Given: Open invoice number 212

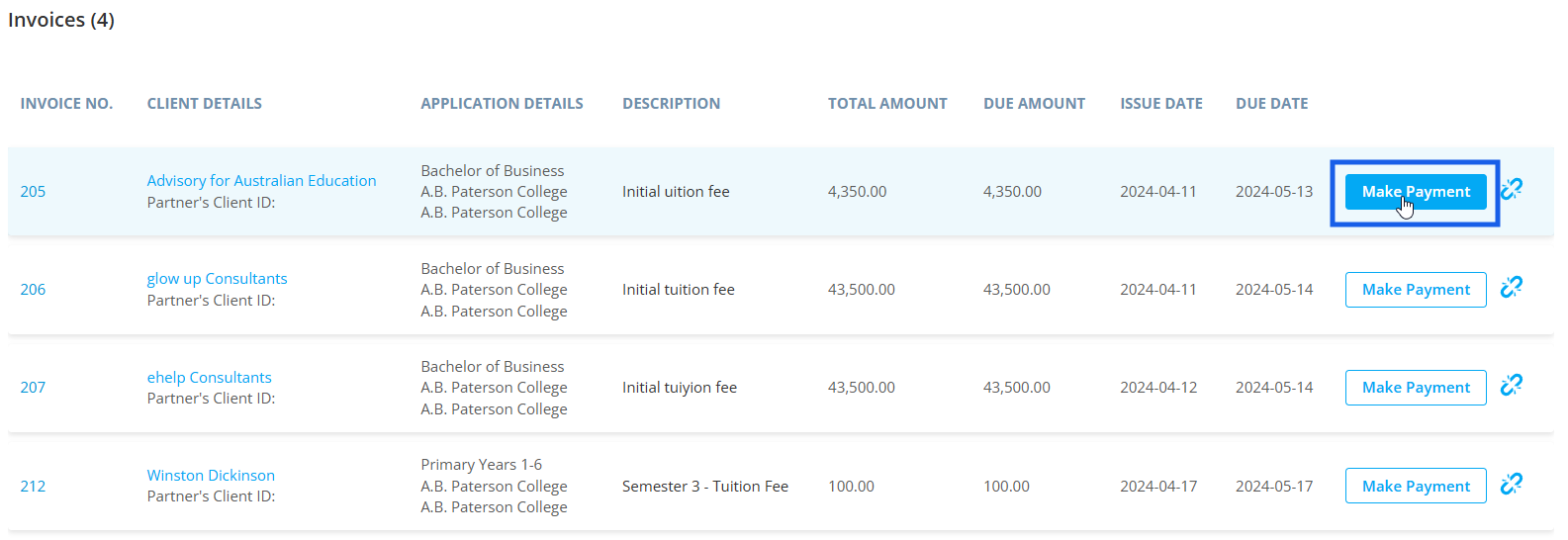Looking at the screenshot, I should click(33, 487).
